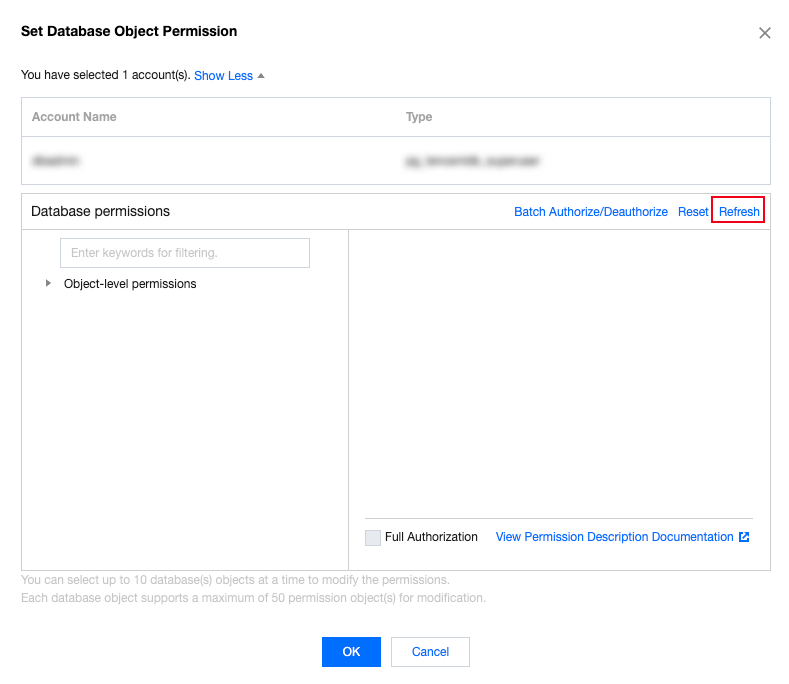This screenshot has width=789, height=684.
Task: Enable the Full Authorization checkbox
Action: [x=373, y=537]
